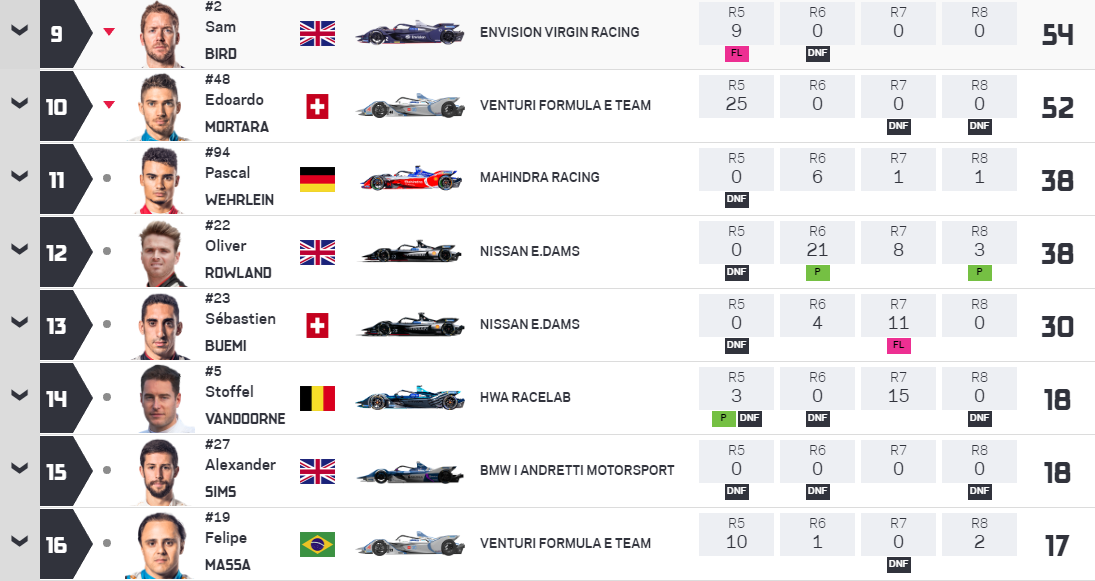The image size is (1095, 581).
Task: Expand Felipe Massa's standings row
Action: point(17,543)
